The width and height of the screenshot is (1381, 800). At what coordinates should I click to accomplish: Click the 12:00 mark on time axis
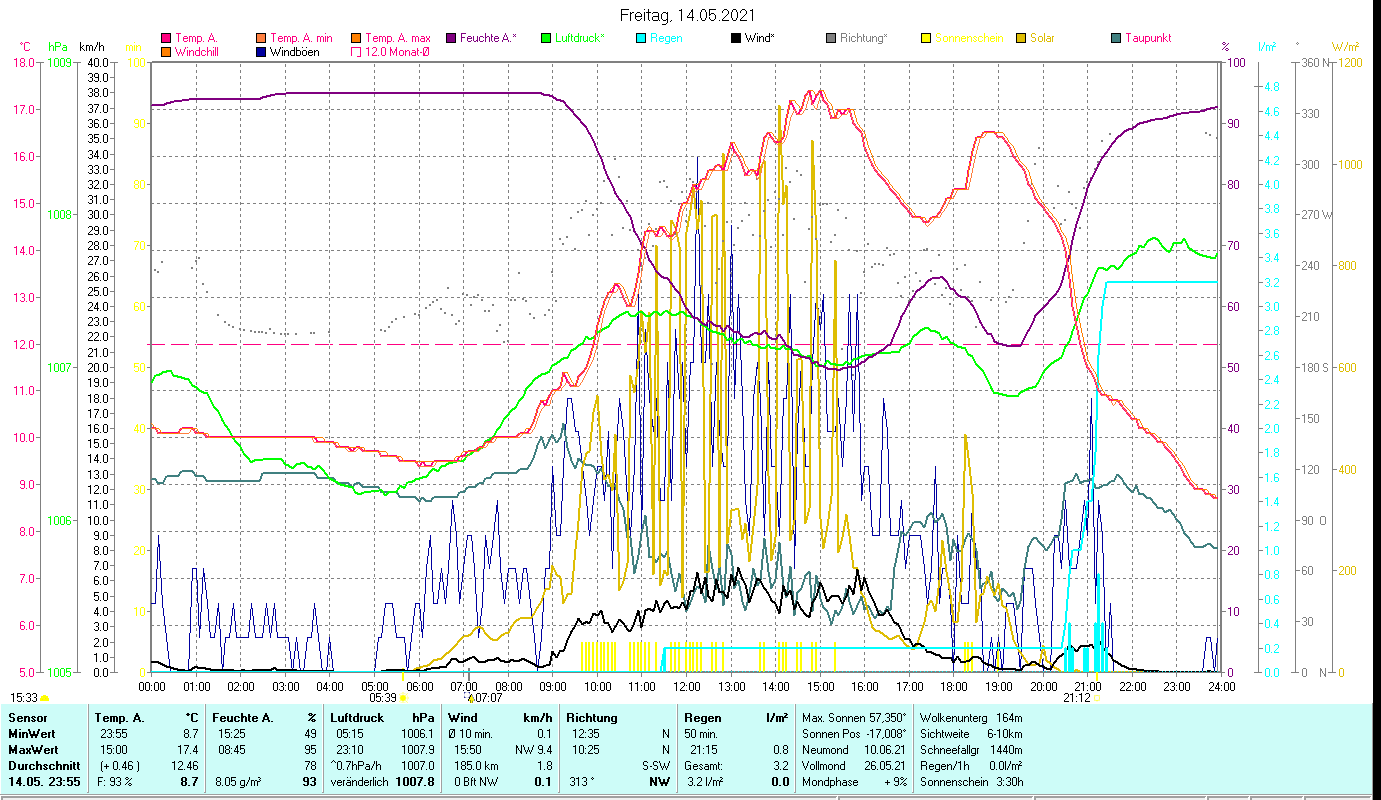(687, 686)
